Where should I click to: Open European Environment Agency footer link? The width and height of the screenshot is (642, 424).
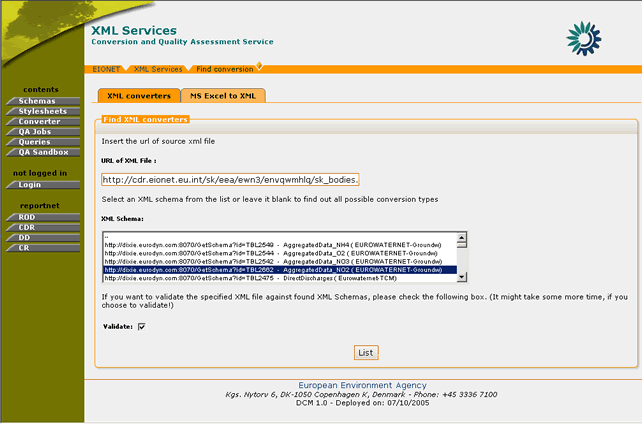[362, 385]
